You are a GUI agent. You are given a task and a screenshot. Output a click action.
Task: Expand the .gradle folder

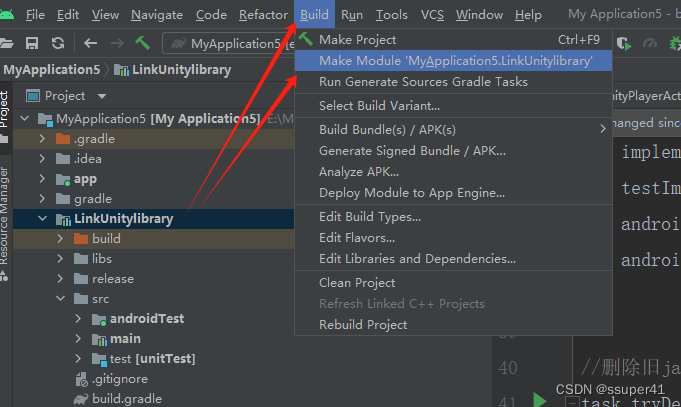pyautogui.click(x=42, y=139)
